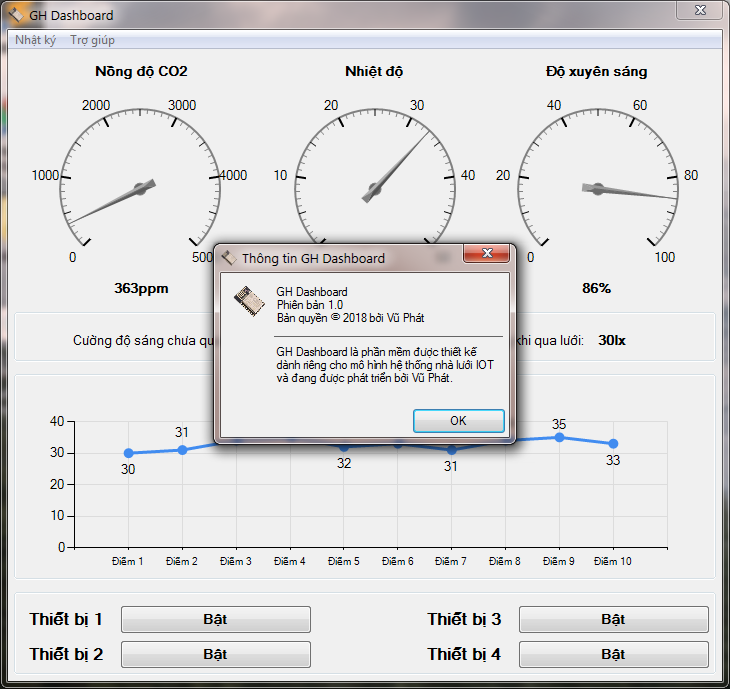Click the Điểm 5 axis label
Viewport: 730px width, 689px height.
(344, 561)
